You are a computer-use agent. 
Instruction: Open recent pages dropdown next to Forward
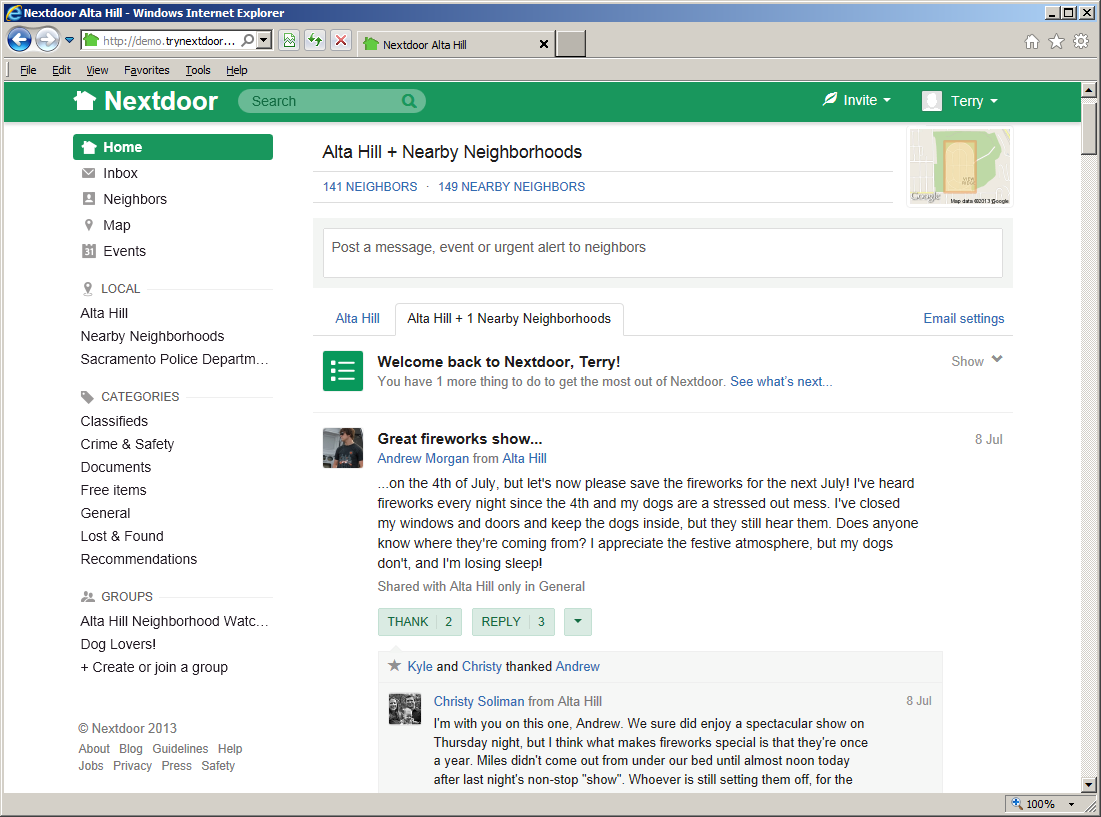[70, 40]
